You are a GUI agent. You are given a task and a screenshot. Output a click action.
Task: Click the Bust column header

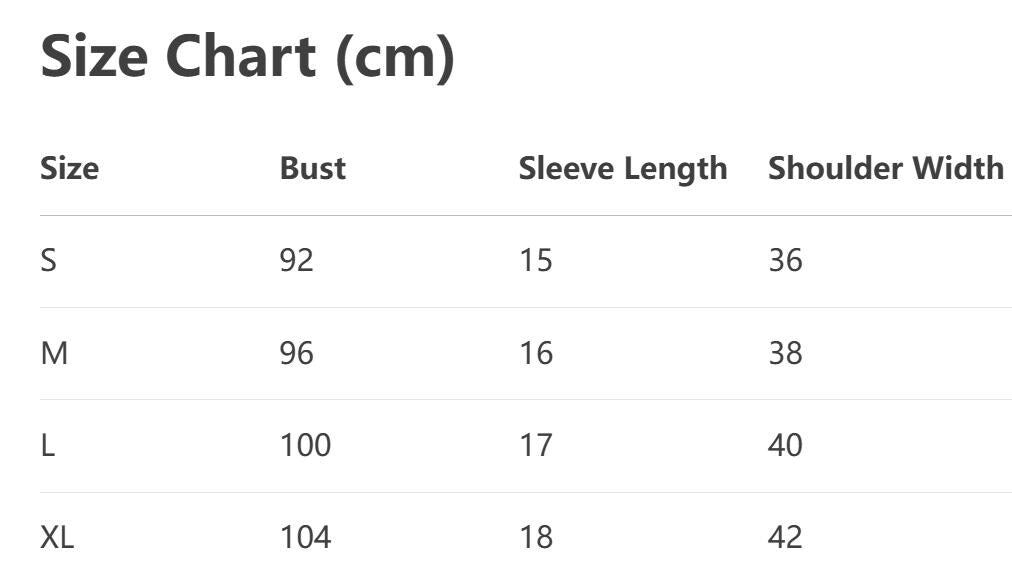tap(312, 168)
